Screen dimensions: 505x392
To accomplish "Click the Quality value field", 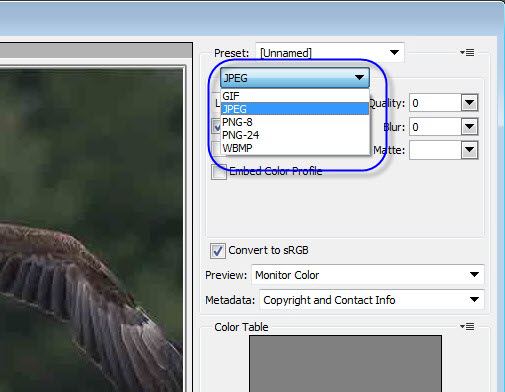I will pos(435,103).
